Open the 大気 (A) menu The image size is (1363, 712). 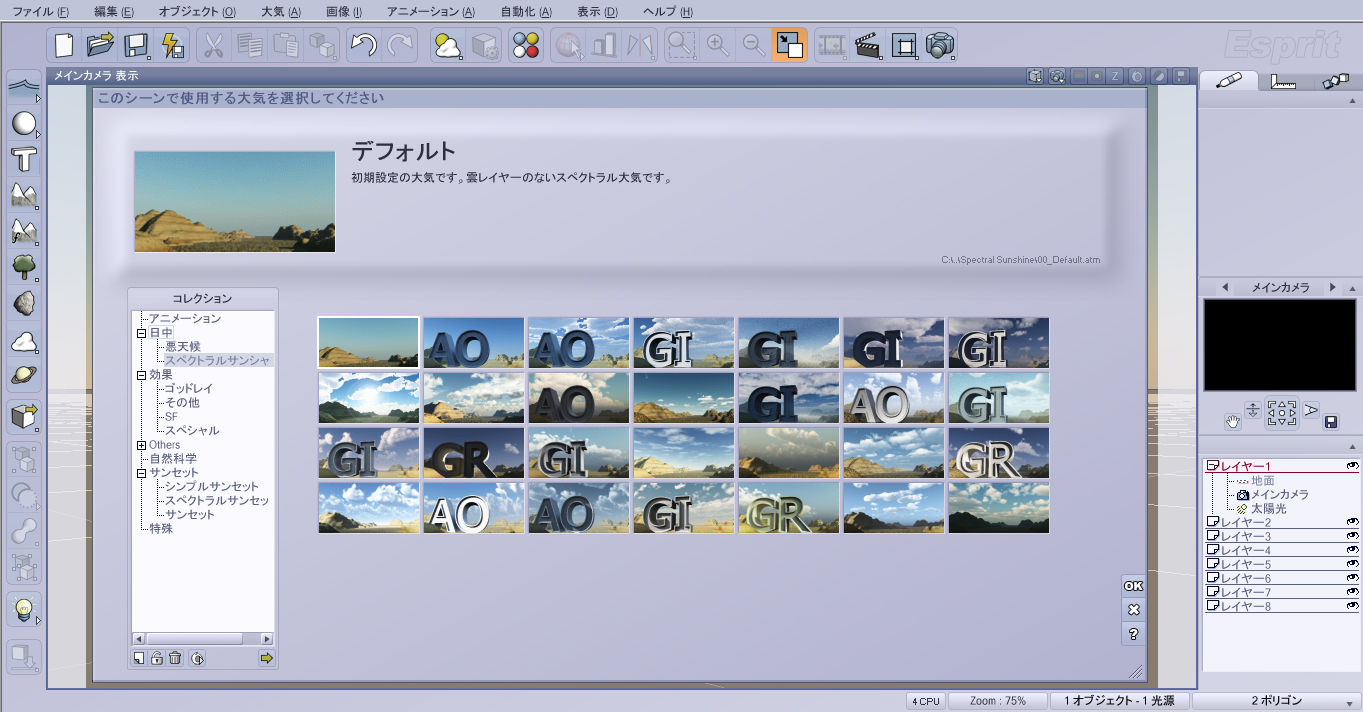(279, 12)
